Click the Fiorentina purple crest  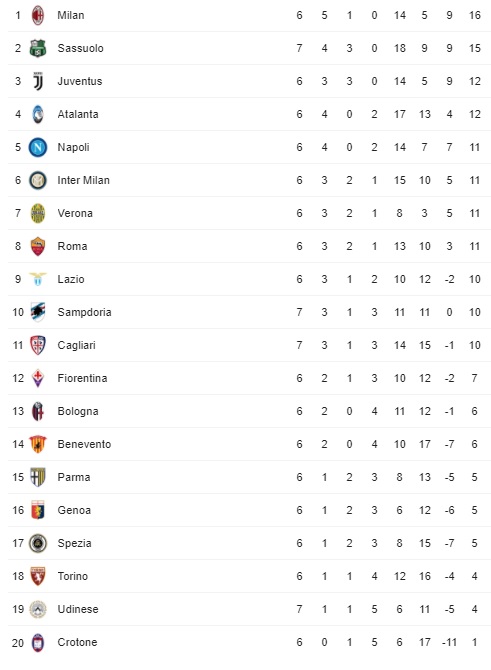click(38, 378)
